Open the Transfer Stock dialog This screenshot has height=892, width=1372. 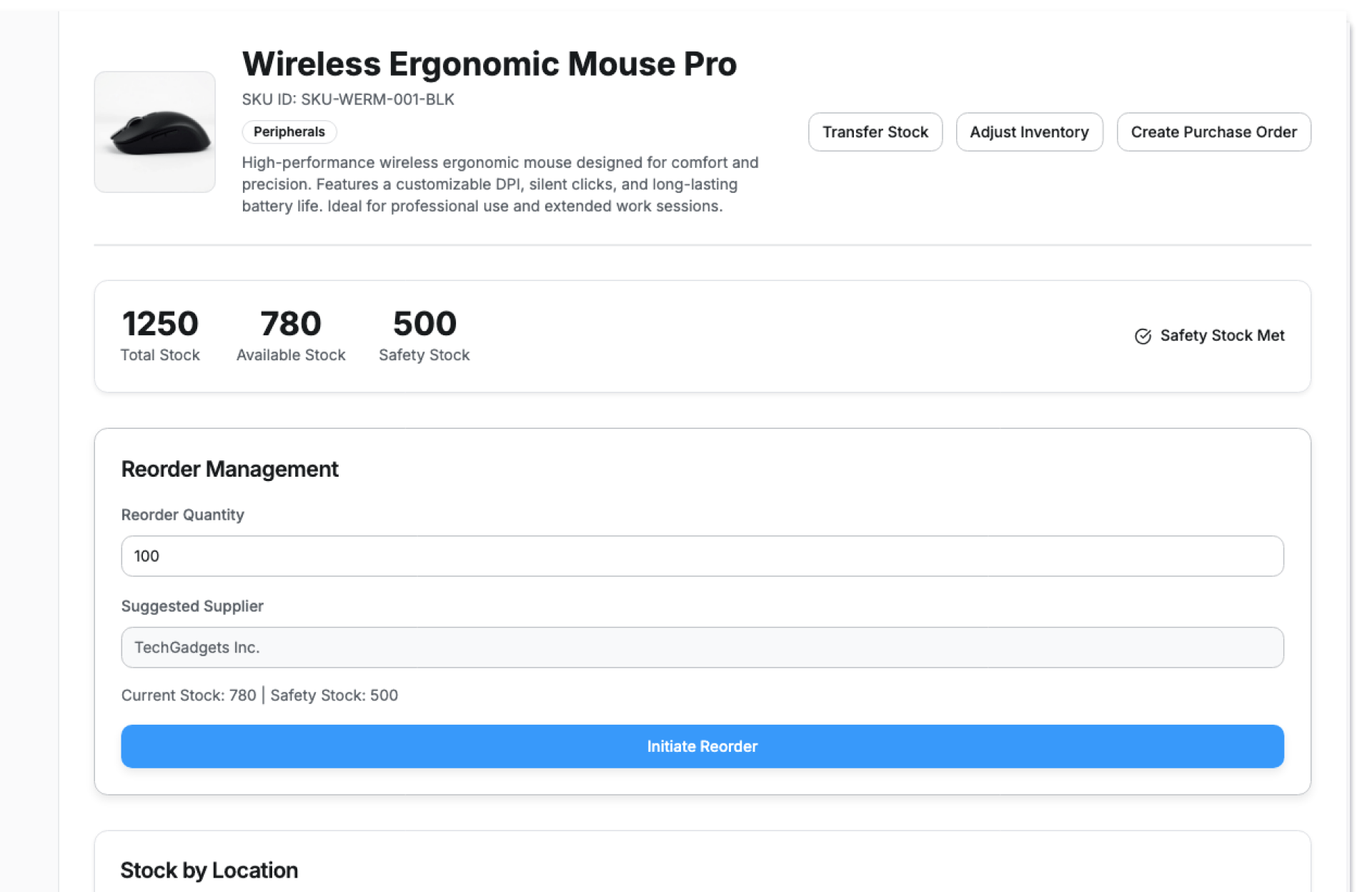[875, 132]
